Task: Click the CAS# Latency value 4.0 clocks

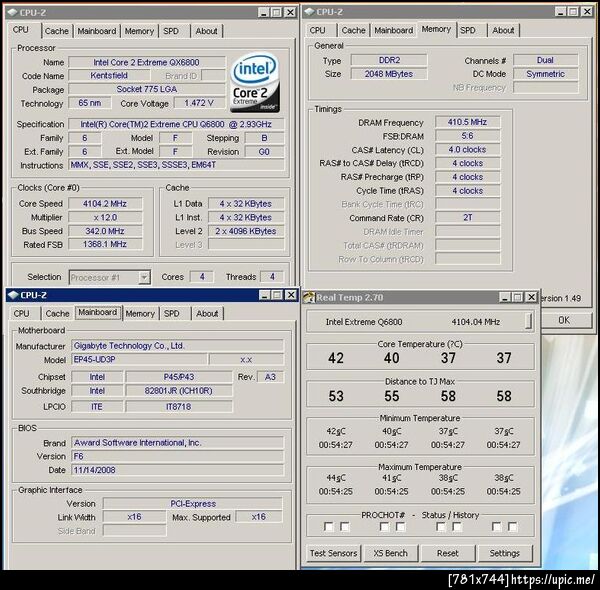Action: [468, 150]
